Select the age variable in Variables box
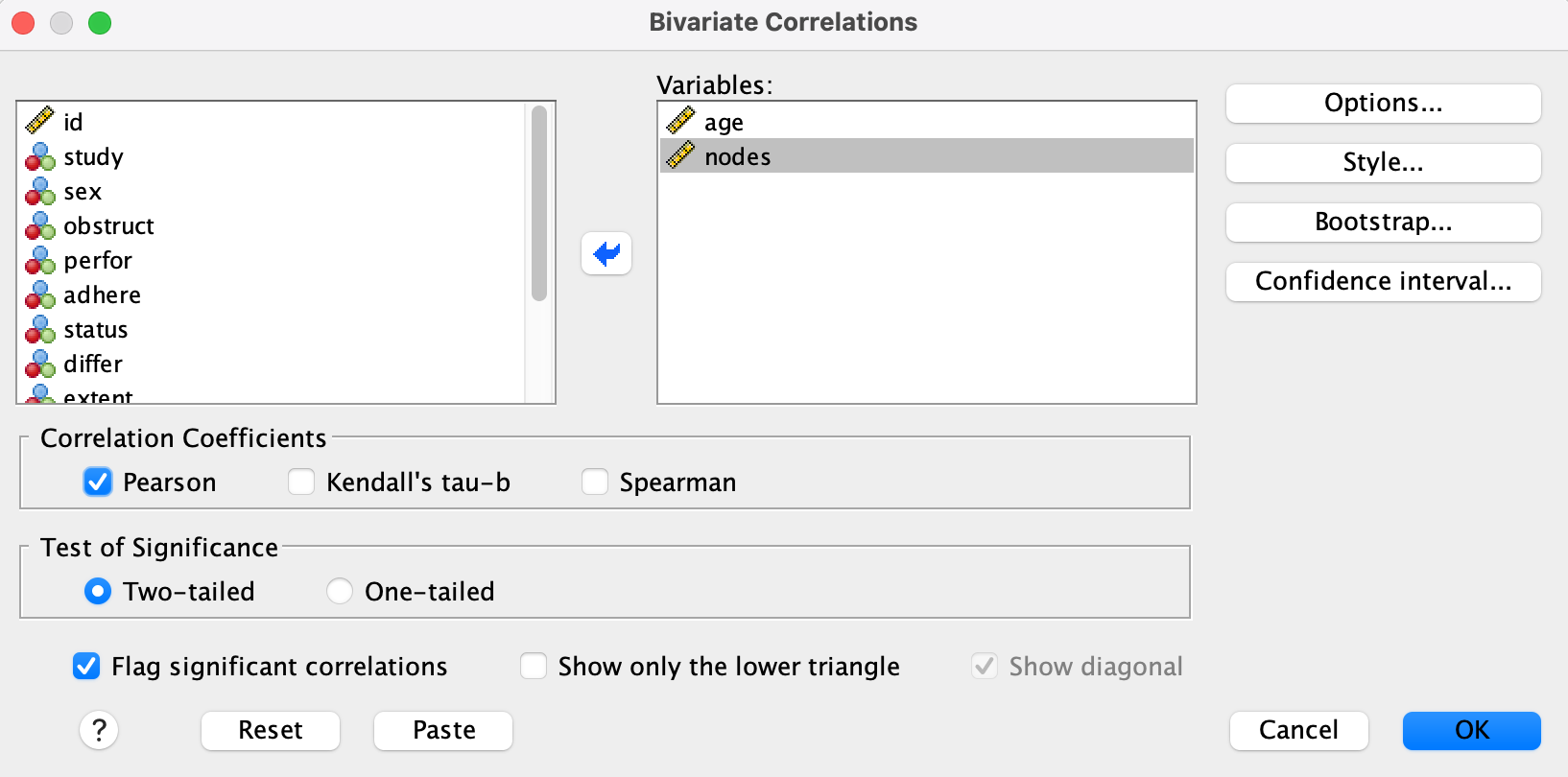Screen dimensions: 1568x777 (x=724, y=122)
